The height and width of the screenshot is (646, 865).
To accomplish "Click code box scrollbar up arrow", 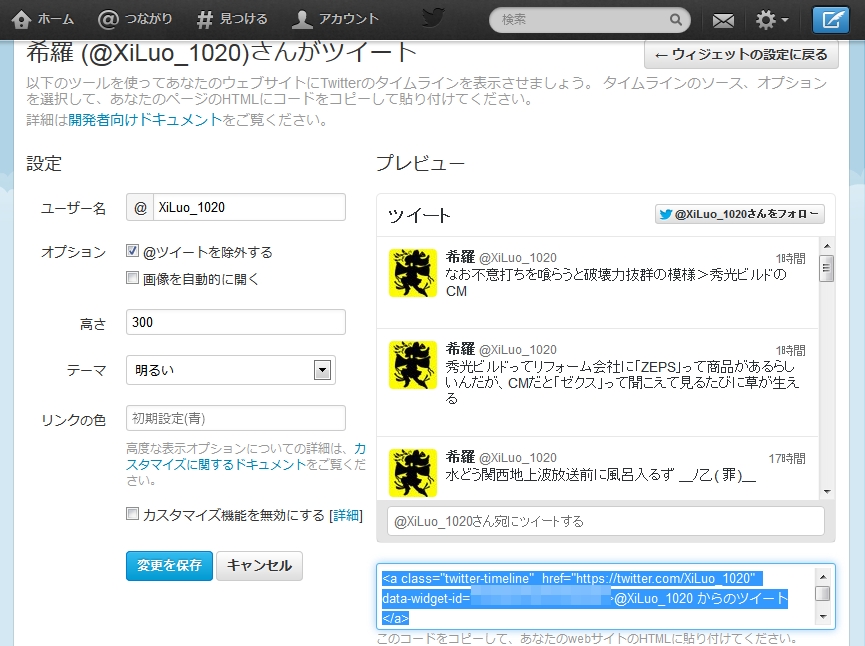I will click(x=823, y=577).
